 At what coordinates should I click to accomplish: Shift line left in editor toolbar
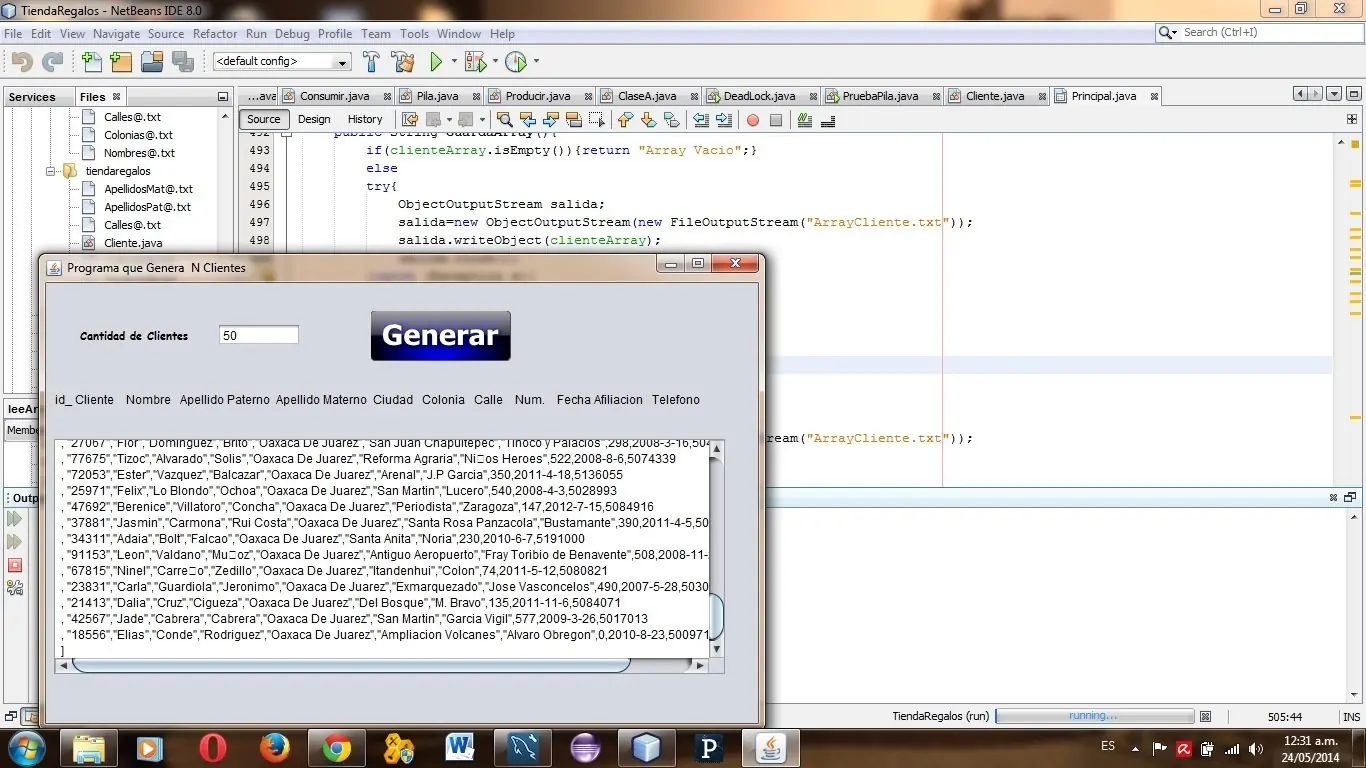pyautogui.click(x=701, y=120)
